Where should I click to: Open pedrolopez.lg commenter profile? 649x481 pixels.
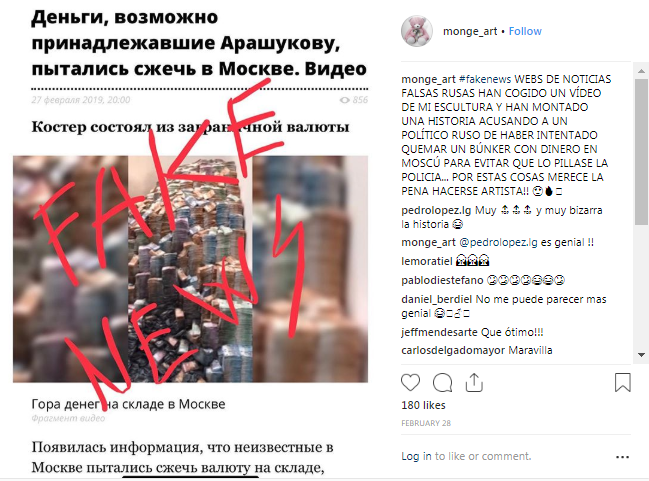(436, 211)
